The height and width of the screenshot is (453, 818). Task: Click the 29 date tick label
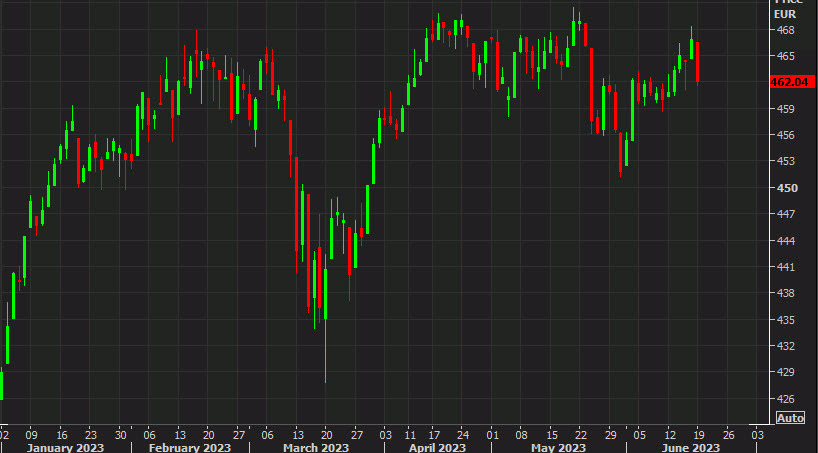[610, 435]
